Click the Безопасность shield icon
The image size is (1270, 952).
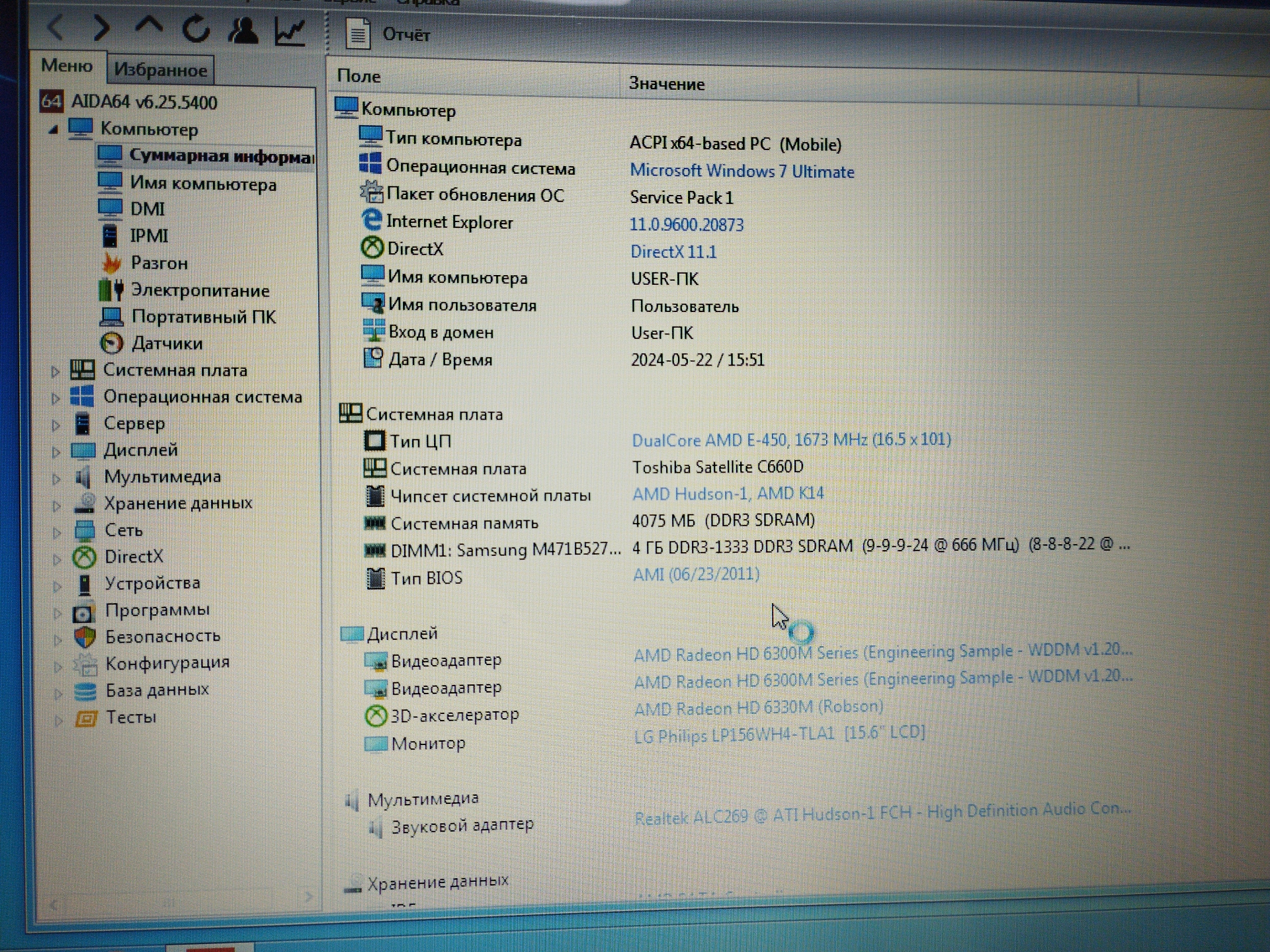(85, 637)
